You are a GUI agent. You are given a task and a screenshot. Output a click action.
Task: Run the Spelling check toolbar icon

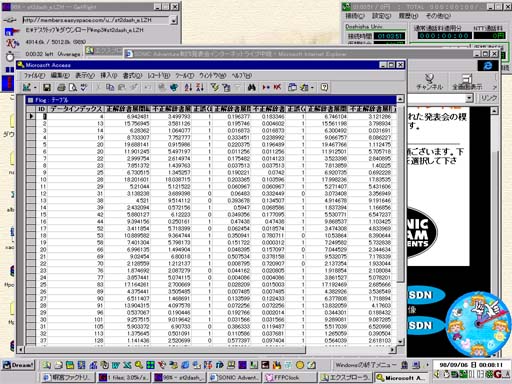(x=84, y=87)
